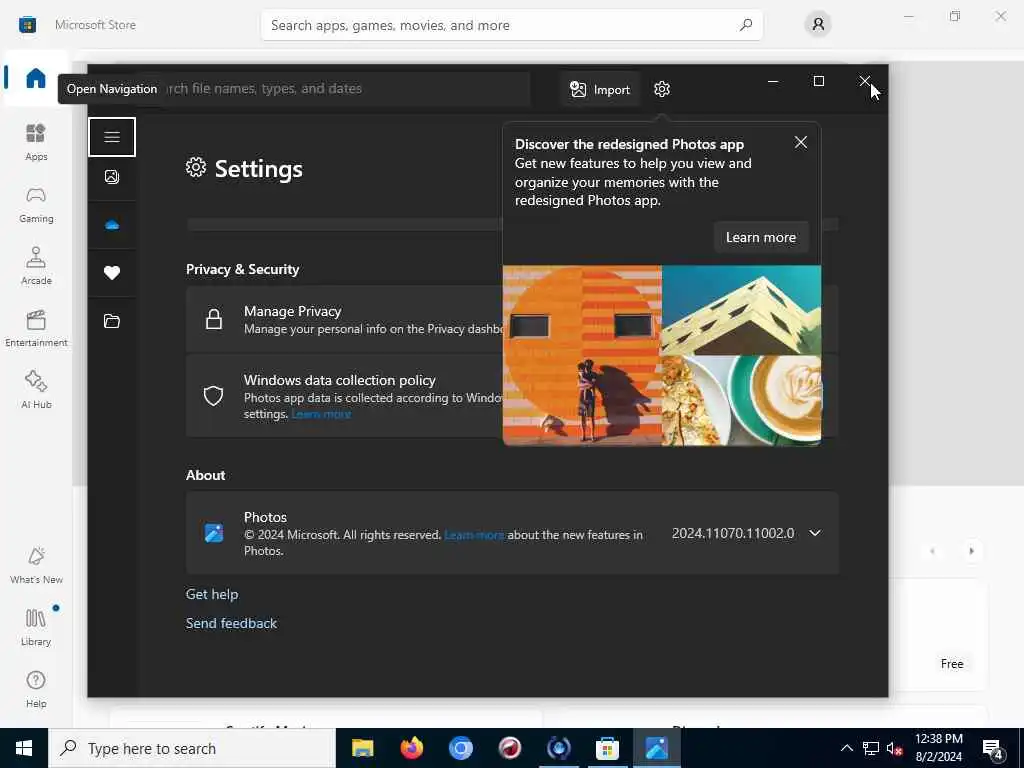Expand the Photos version details chevron

pos(815,533)
